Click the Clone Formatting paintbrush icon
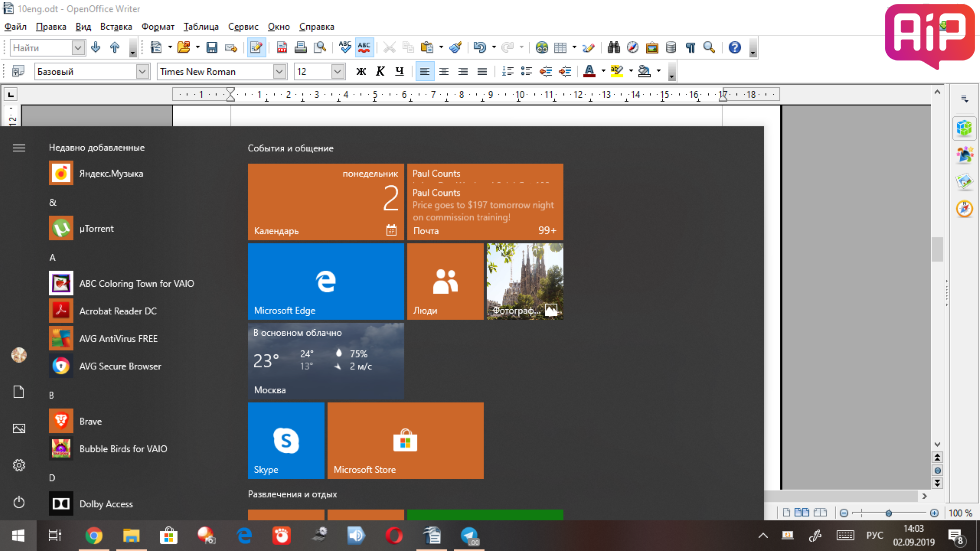This screenshot has height=551, width=980. click(x=456, y=47)
